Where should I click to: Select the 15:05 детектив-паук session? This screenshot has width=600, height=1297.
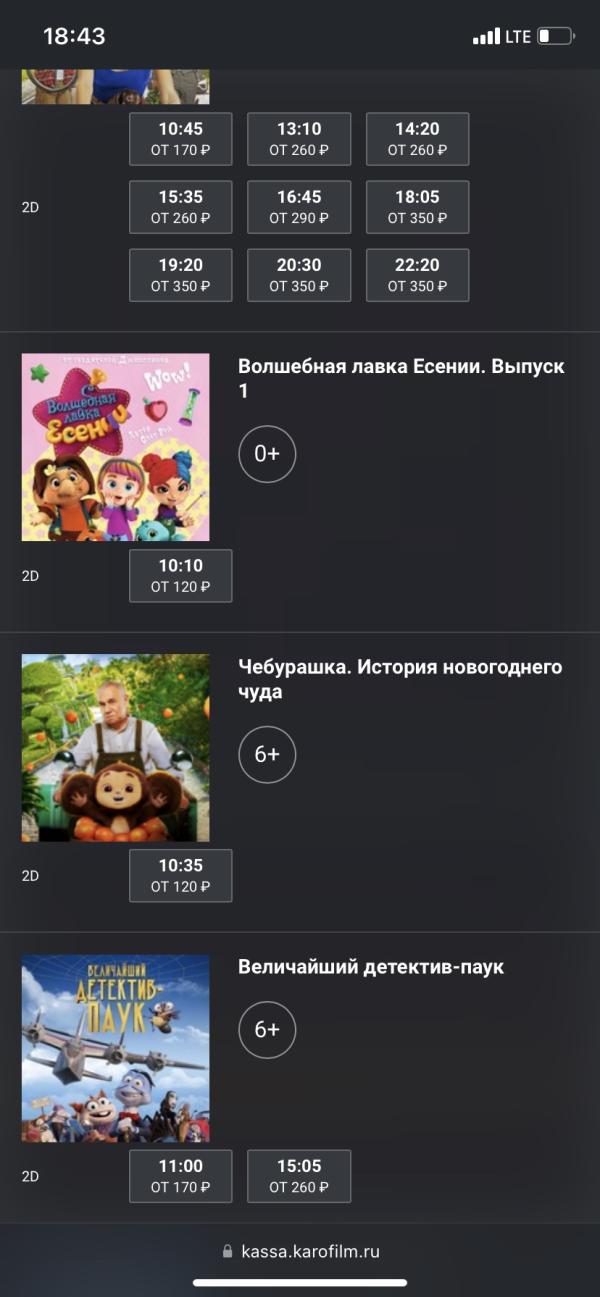299,1177
